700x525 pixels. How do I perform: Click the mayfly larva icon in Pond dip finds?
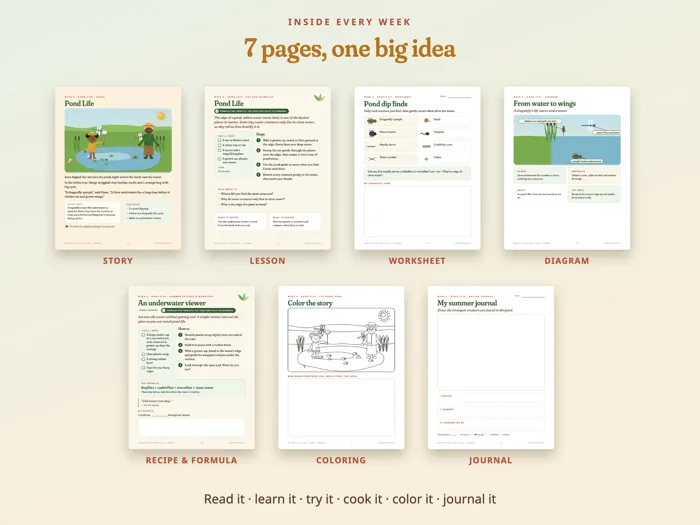(371, 146)
